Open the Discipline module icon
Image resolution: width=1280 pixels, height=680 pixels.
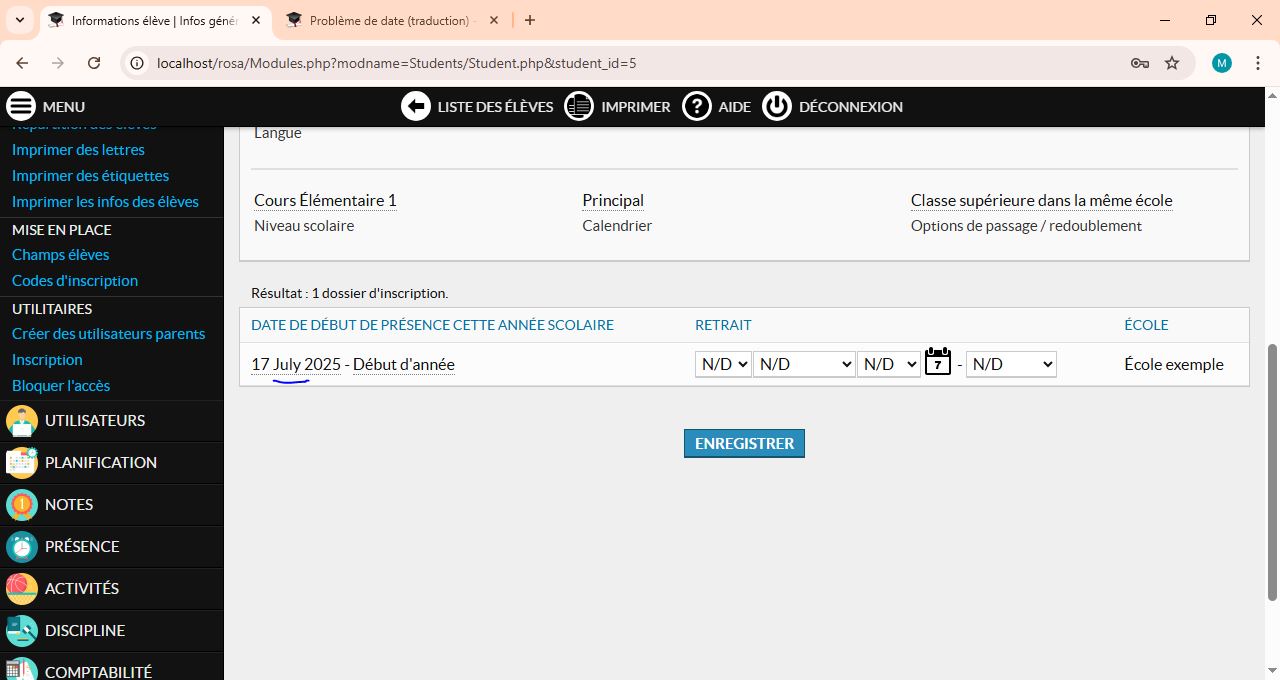(x=22, y=631)
